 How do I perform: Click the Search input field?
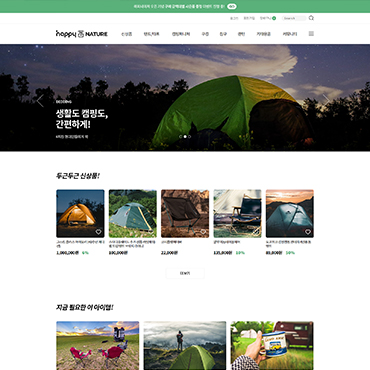(x=294, y=18)
